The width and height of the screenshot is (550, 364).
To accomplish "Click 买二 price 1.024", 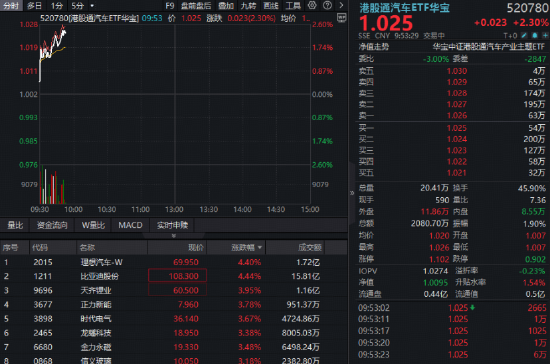I will point(457,139).
